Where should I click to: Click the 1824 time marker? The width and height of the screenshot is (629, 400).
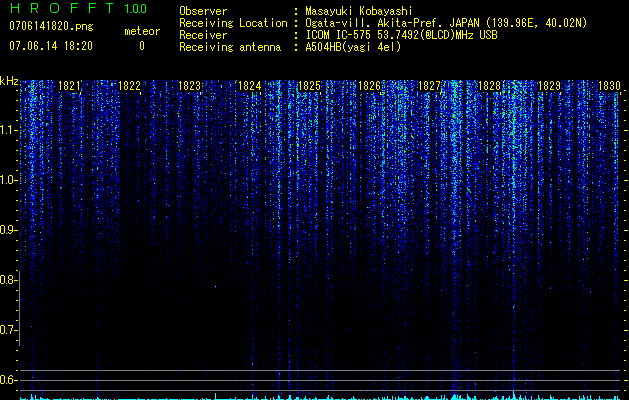250,86
